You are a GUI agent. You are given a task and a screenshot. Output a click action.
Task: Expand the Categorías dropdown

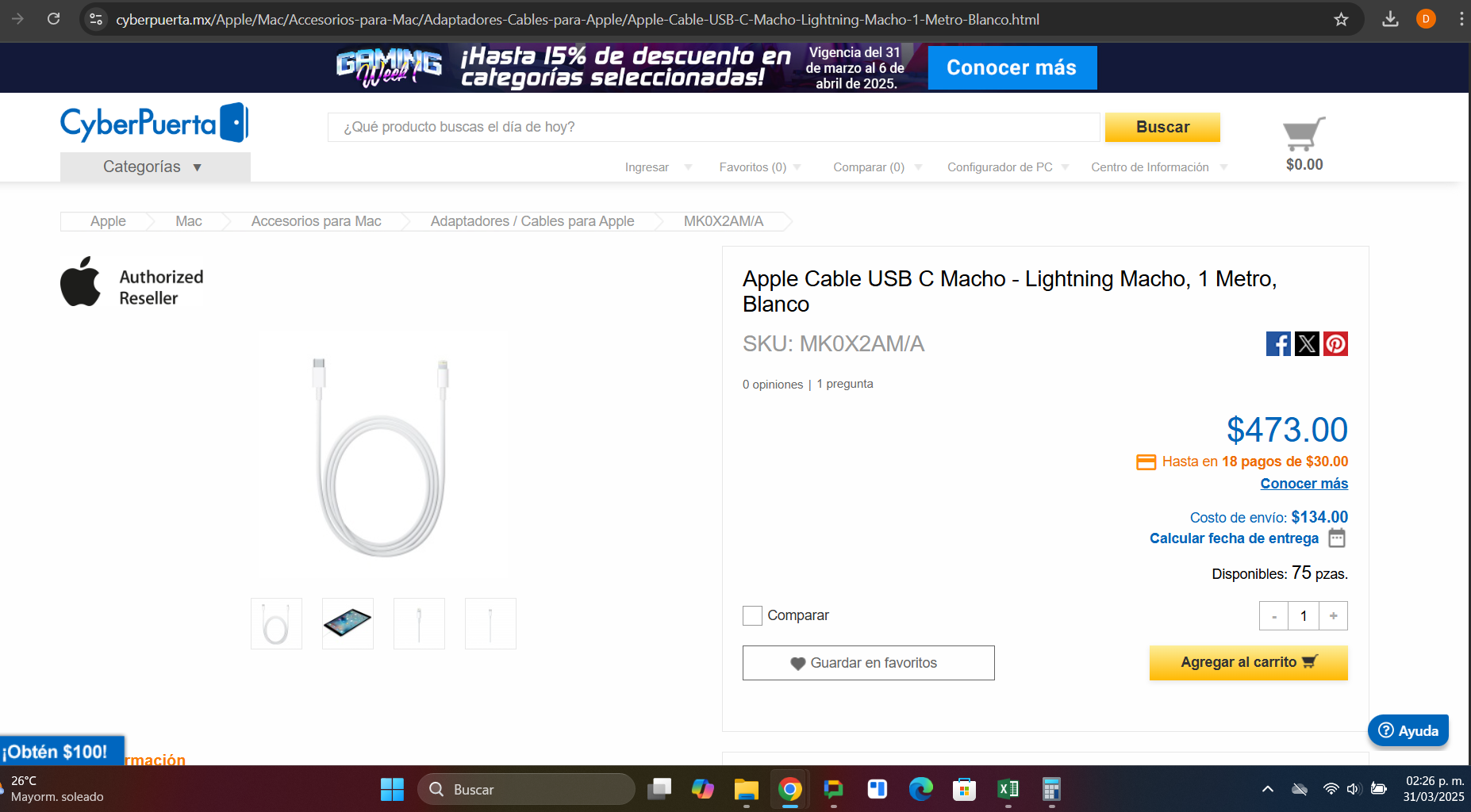[x=156, y=167]
